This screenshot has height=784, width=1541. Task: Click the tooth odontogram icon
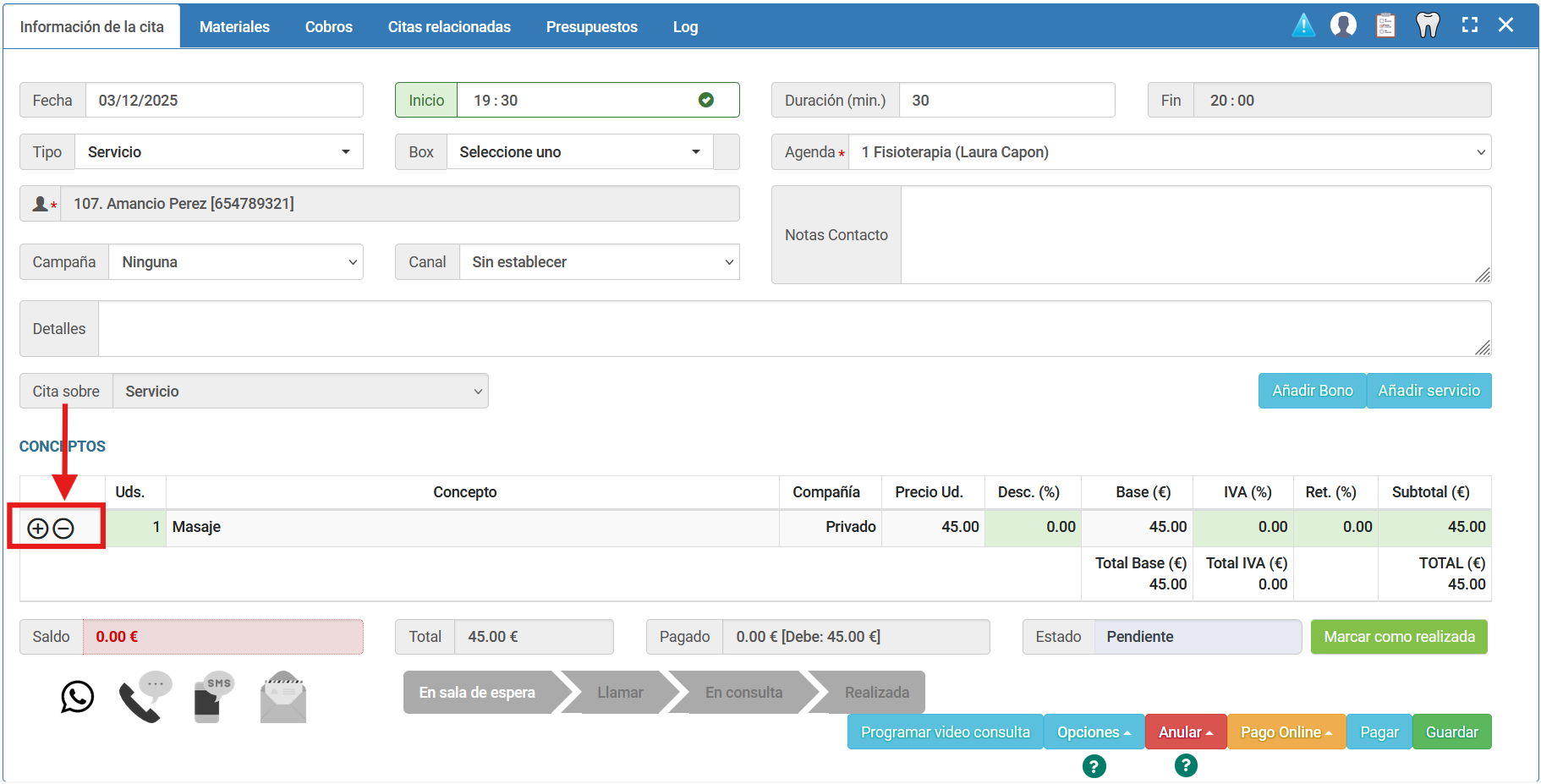pyautogui.click(x=1428, y=25)
